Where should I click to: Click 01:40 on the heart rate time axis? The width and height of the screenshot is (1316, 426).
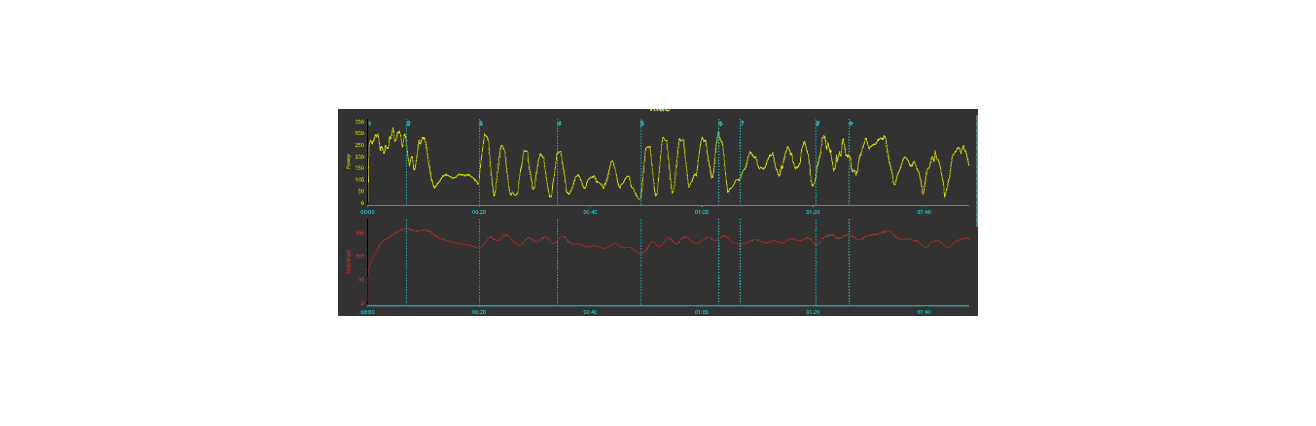(923, 312)
